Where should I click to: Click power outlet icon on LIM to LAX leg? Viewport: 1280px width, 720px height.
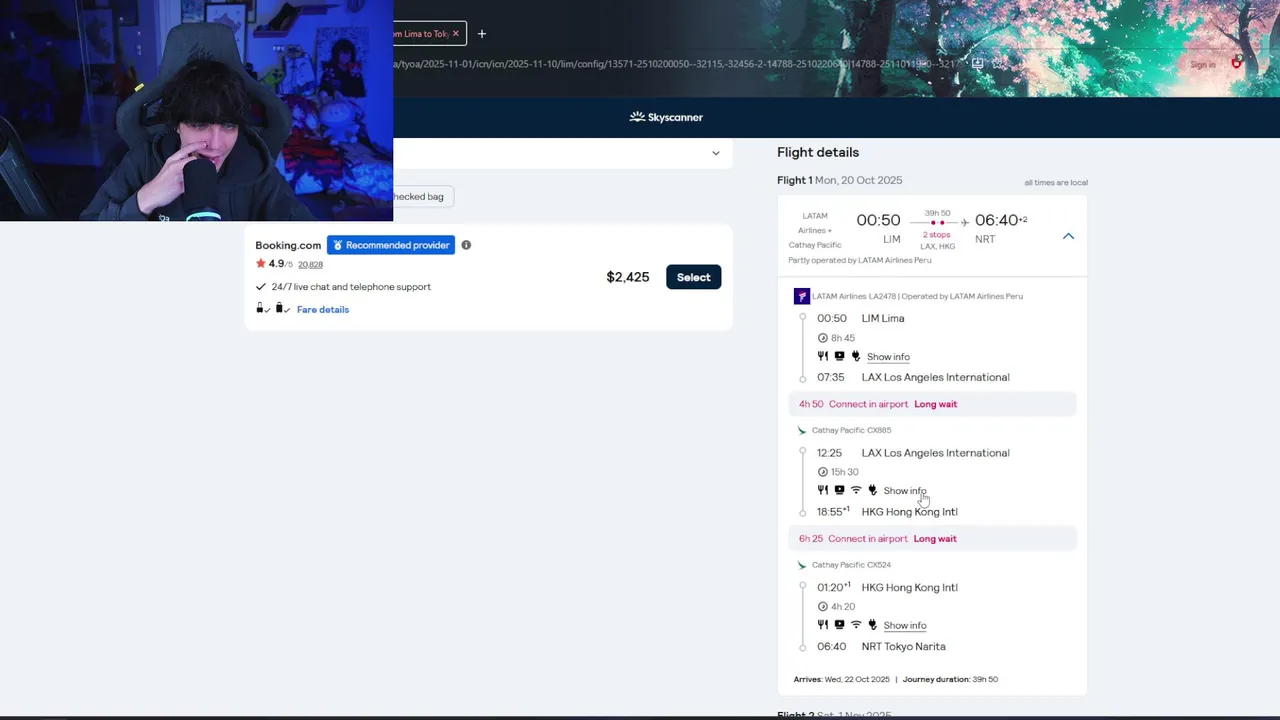pyautogui.click(x=855, y=356)
